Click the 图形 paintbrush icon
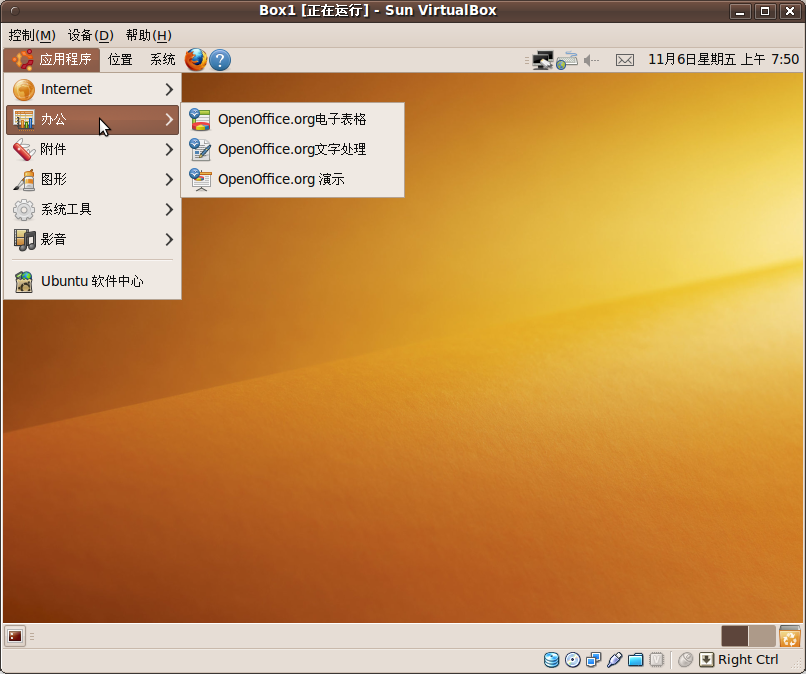 point(24,180)
